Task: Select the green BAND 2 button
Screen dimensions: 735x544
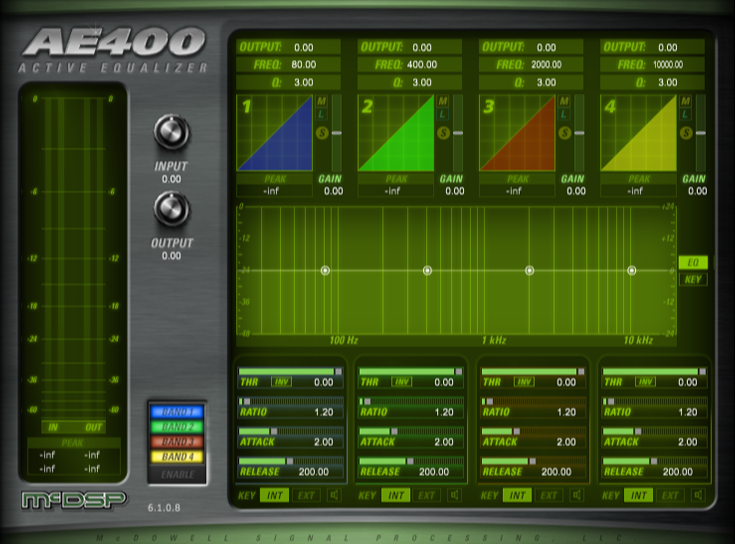Action: [177, 427]
